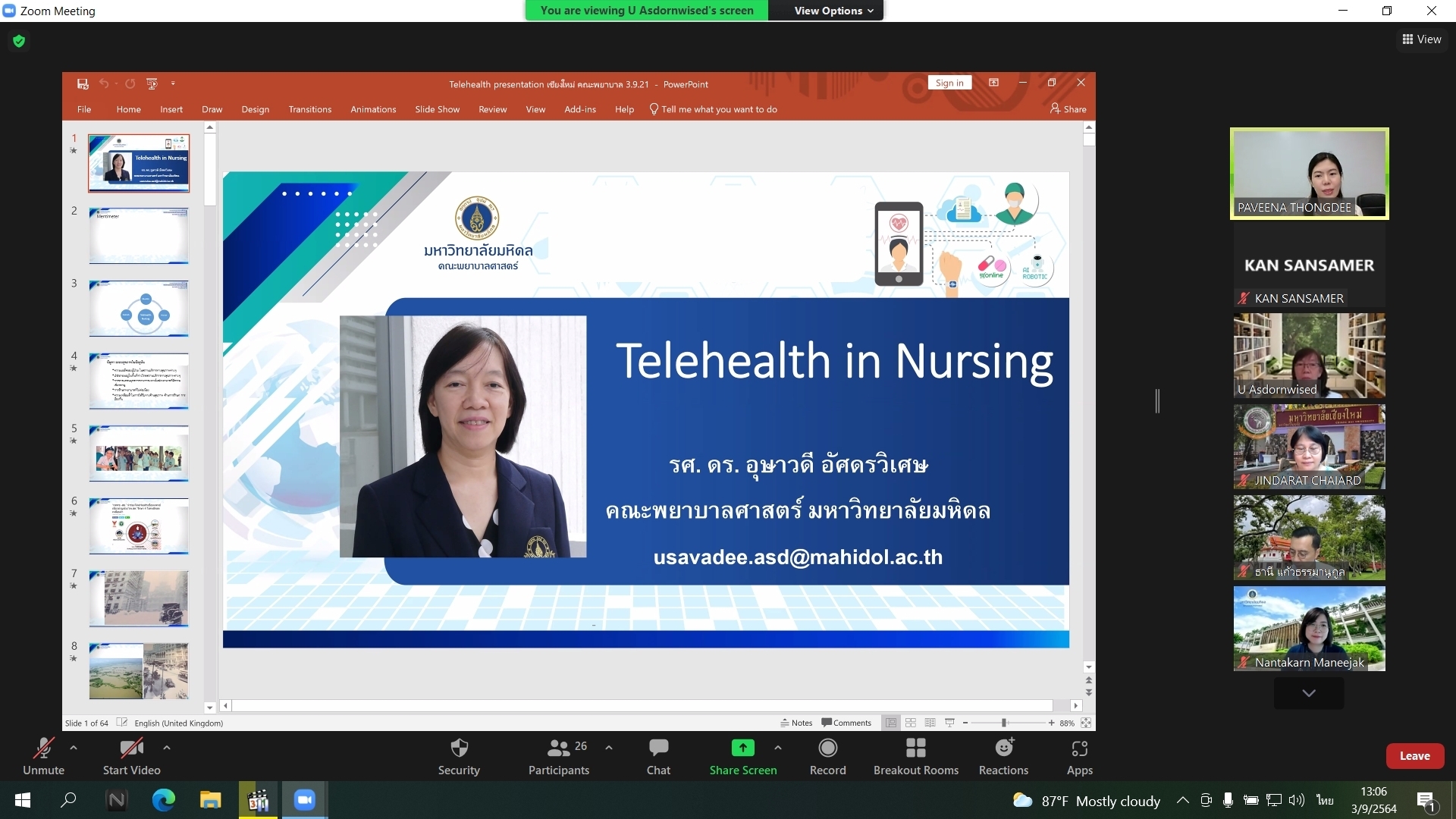
Task: Open the Animations ribbon tab
Action: pyautogui.click(x=373, y=109)
